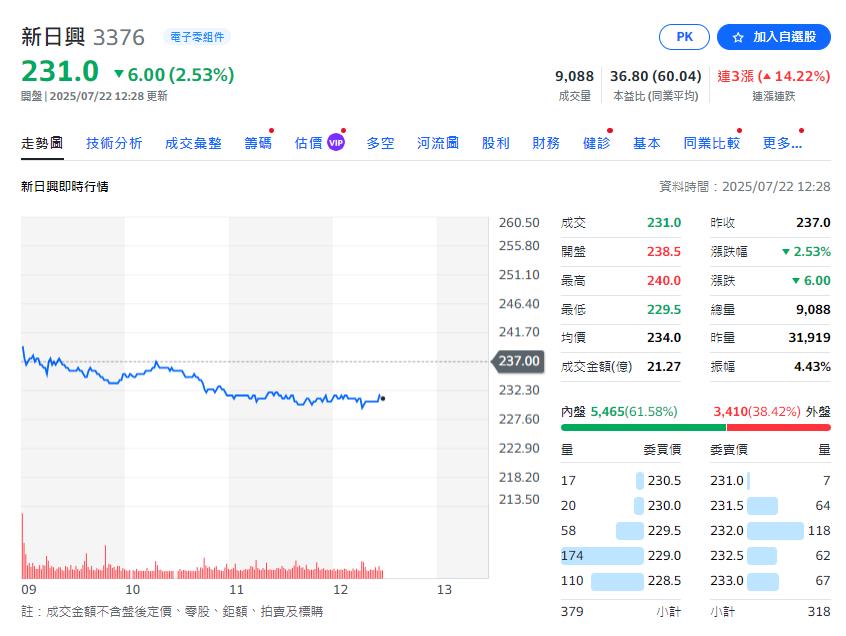Click the red 外盤 portion of ratio bar
The height and width of the screenshot is (636, 846).
tap(779, 427)
